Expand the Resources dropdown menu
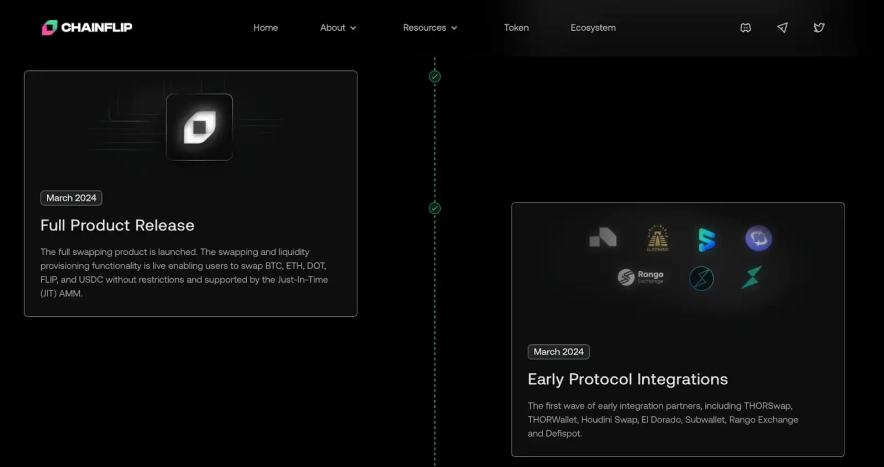 430,28
